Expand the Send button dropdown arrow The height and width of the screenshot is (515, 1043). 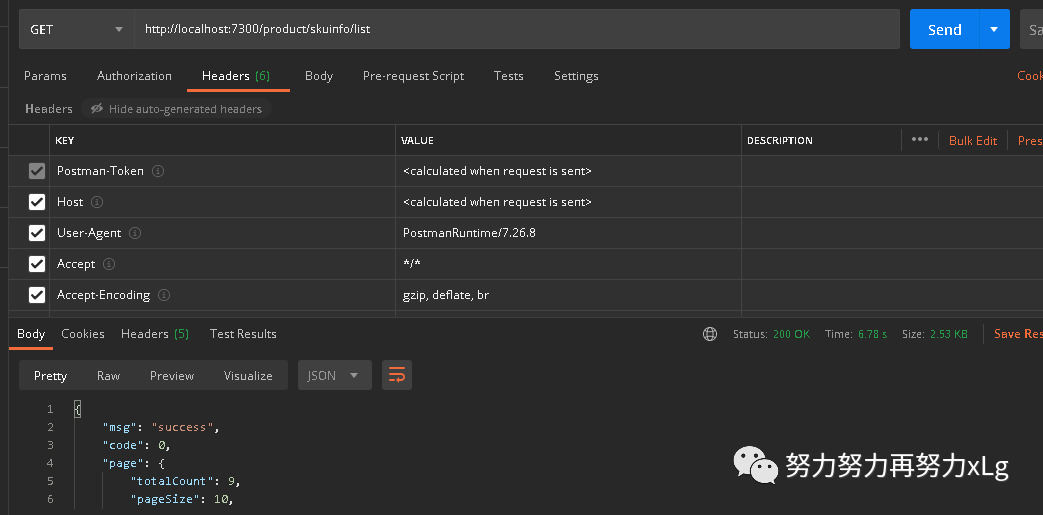pyautogui.click(x=994, y=29)
